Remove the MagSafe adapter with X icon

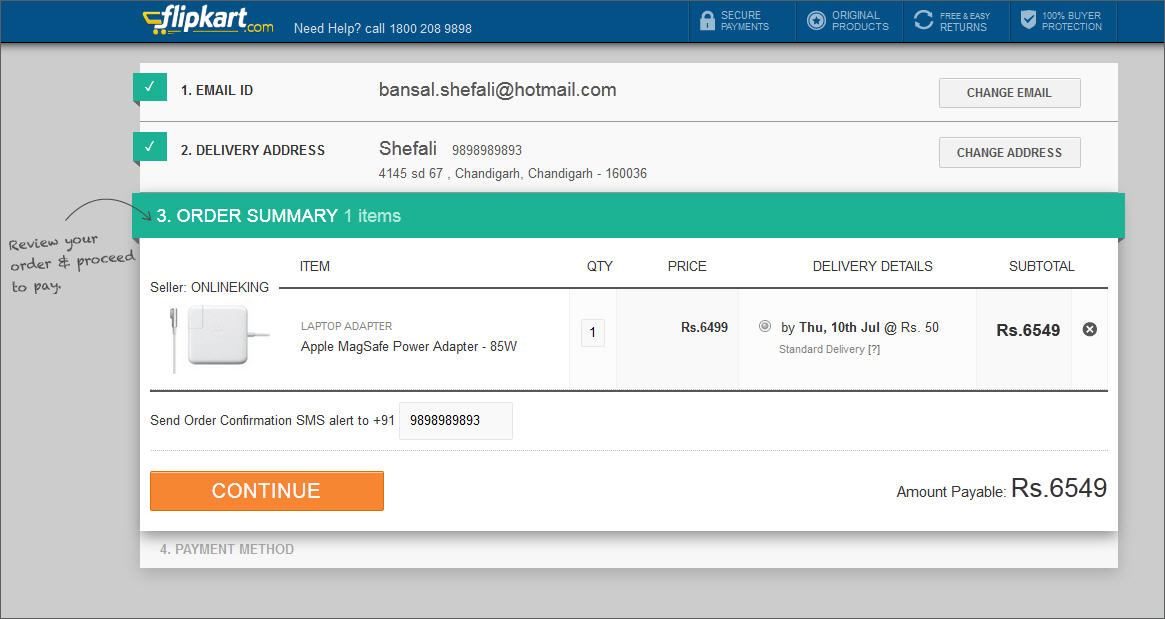coord(1090,329)
